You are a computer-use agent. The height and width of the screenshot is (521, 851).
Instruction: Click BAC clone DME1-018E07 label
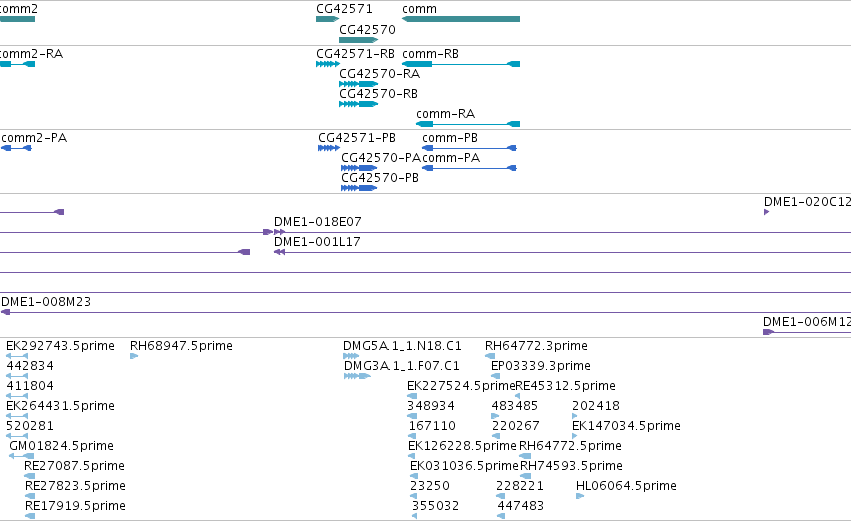coord(317,222)
